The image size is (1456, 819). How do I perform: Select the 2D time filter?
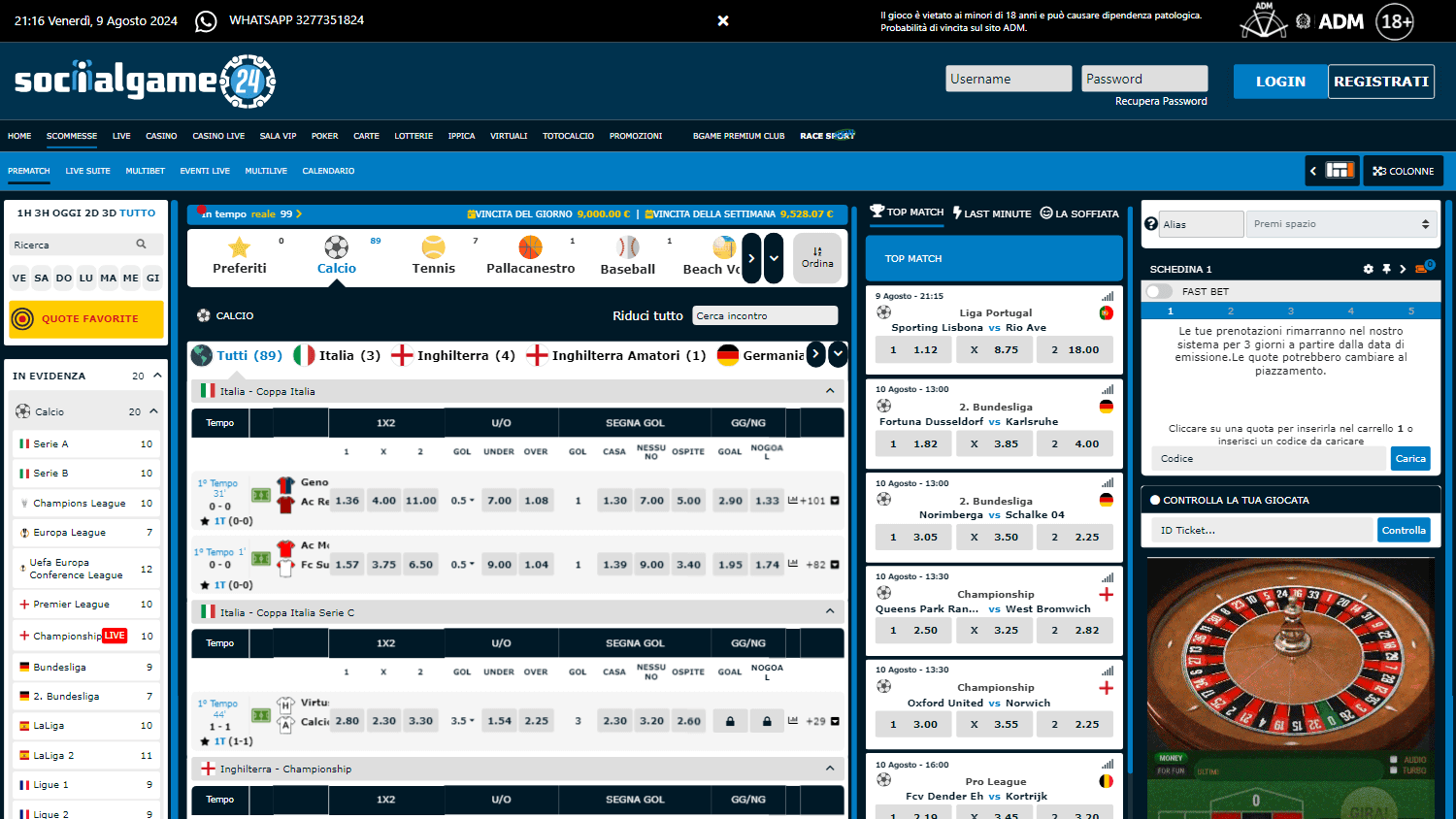point(92,213)
